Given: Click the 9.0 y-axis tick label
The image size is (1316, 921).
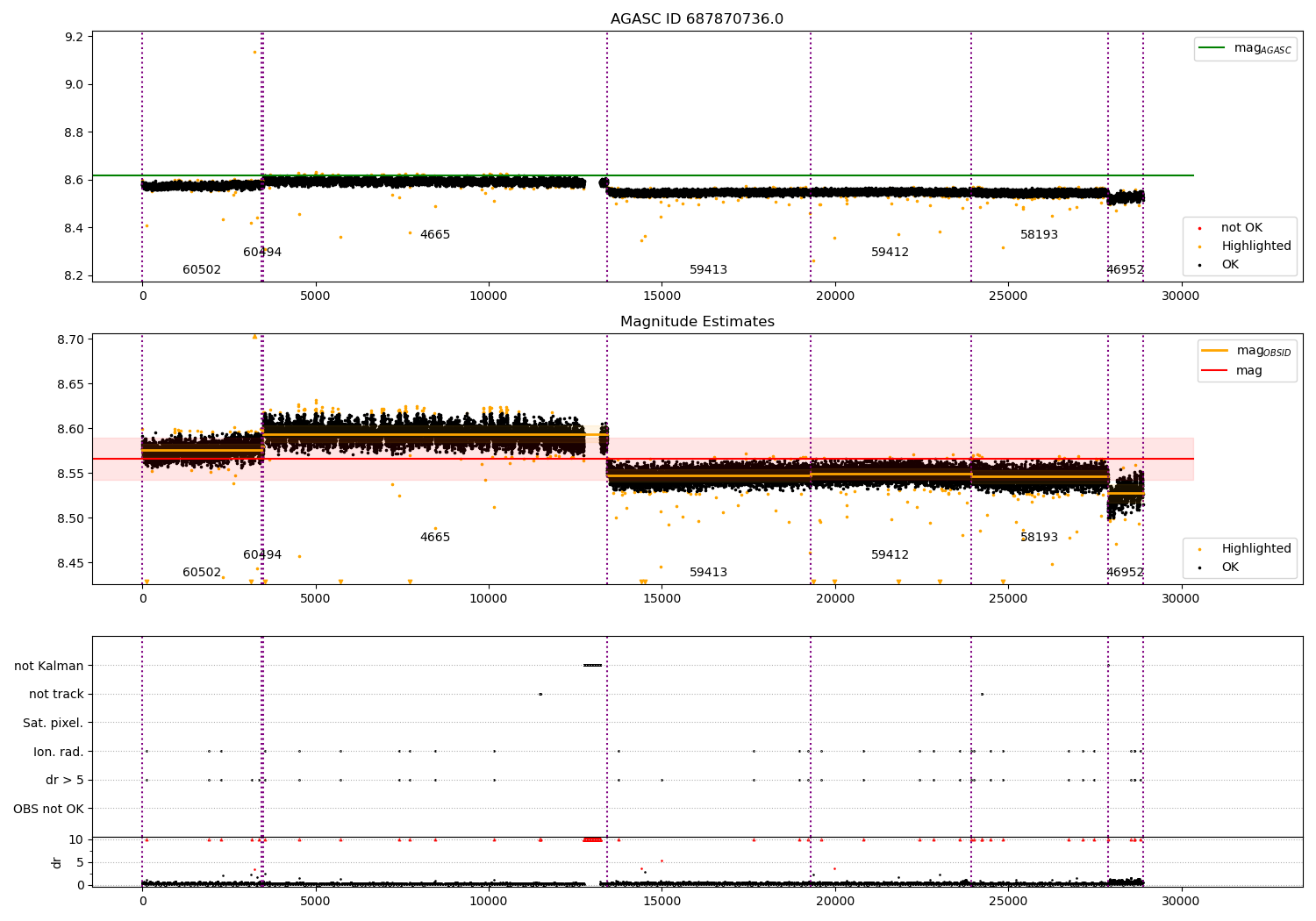Looking at the screenshot, I should [75, 84].
